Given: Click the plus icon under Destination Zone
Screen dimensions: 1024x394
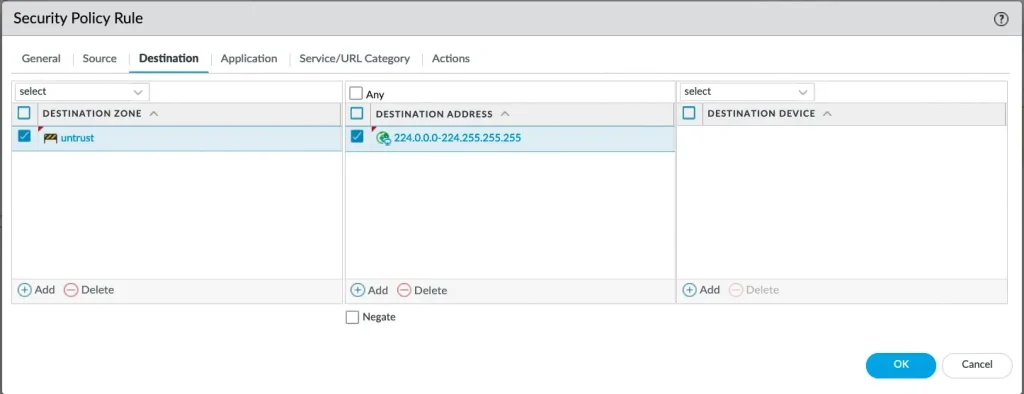Looking at the screenshot, I should click(24, 289).
